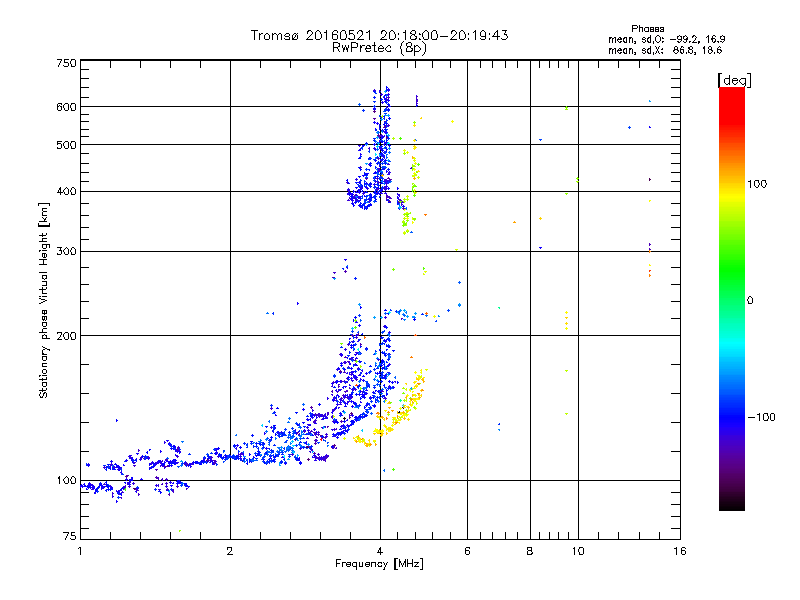Click the '1' x-axis tick label
Viewport: 800px width, 600px height.
tap(80, 551)
